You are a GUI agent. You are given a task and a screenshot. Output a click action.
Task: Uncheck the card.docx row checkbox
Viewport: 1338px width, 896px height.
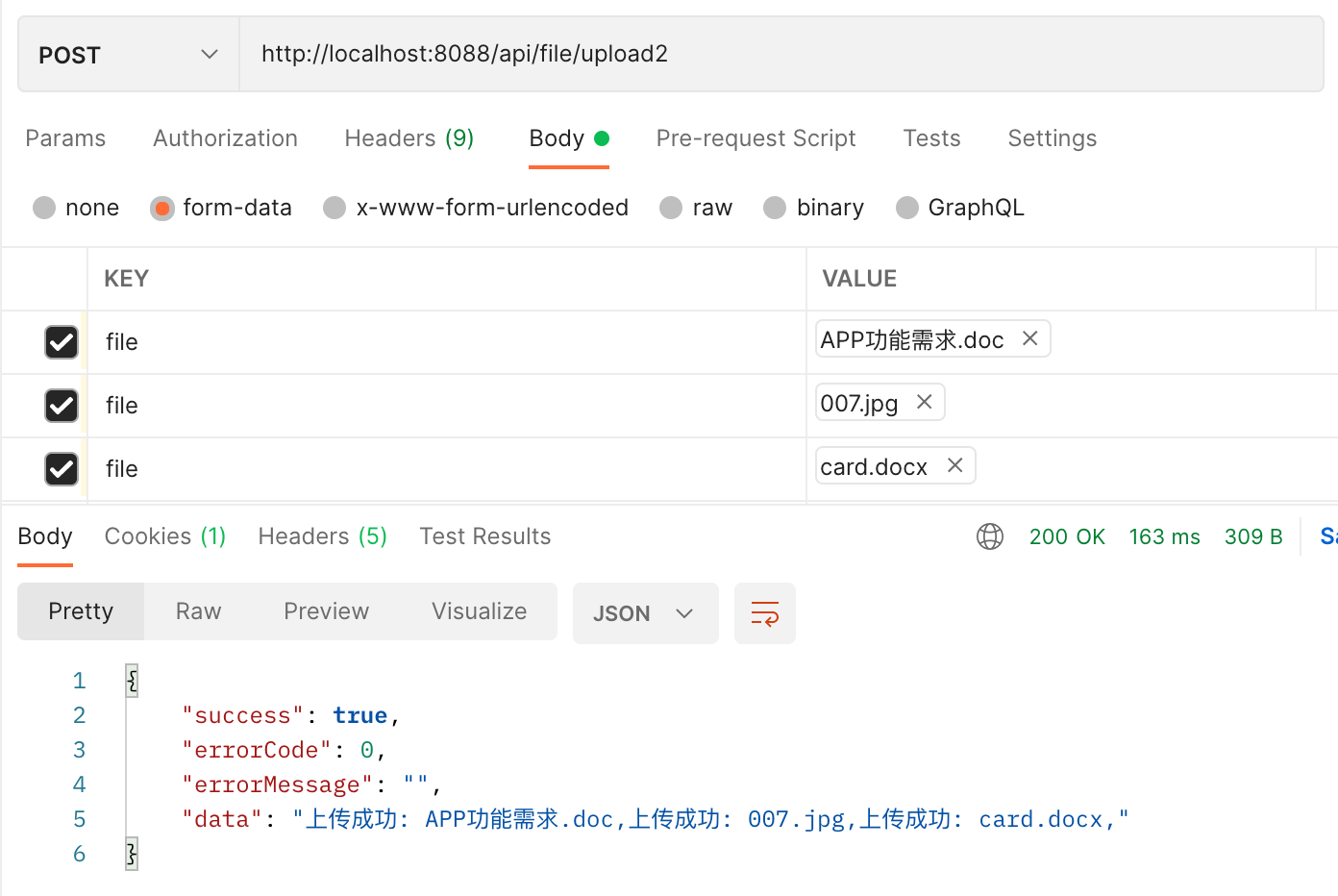coord(62,469)
